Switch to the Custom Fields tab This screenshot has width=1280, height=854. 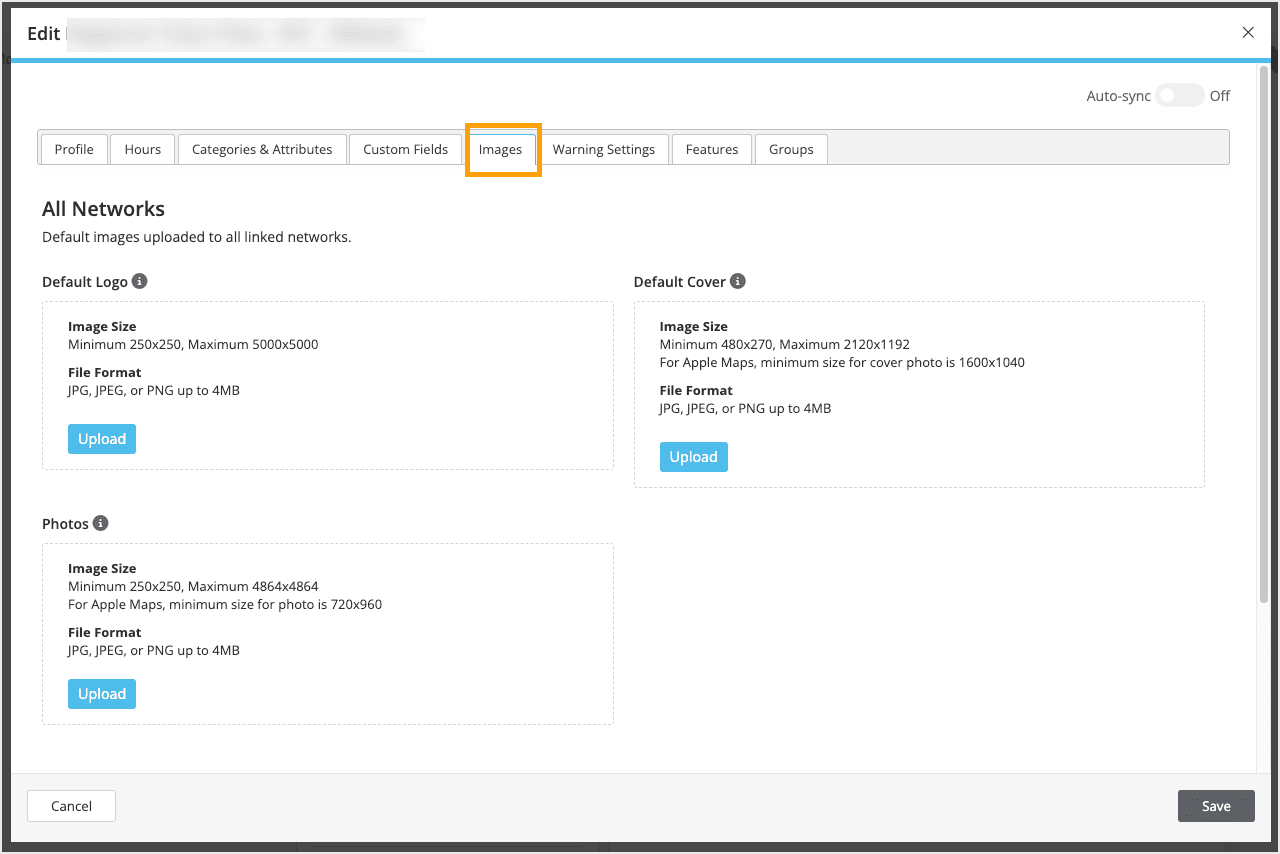[405, 149]
